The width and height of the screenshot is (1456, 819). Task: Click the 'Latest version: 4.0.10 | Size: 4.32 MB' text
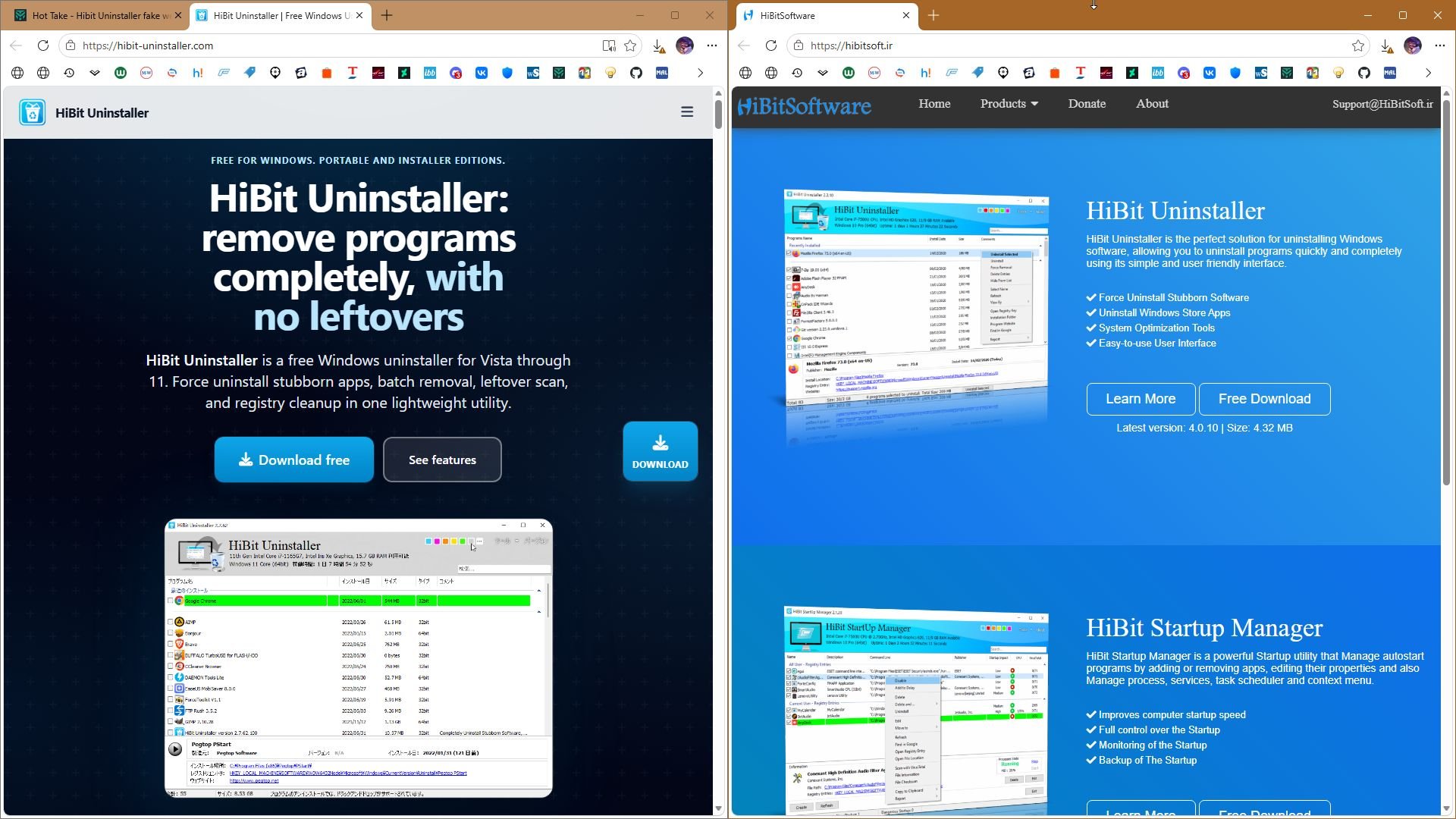(1204, 428)
